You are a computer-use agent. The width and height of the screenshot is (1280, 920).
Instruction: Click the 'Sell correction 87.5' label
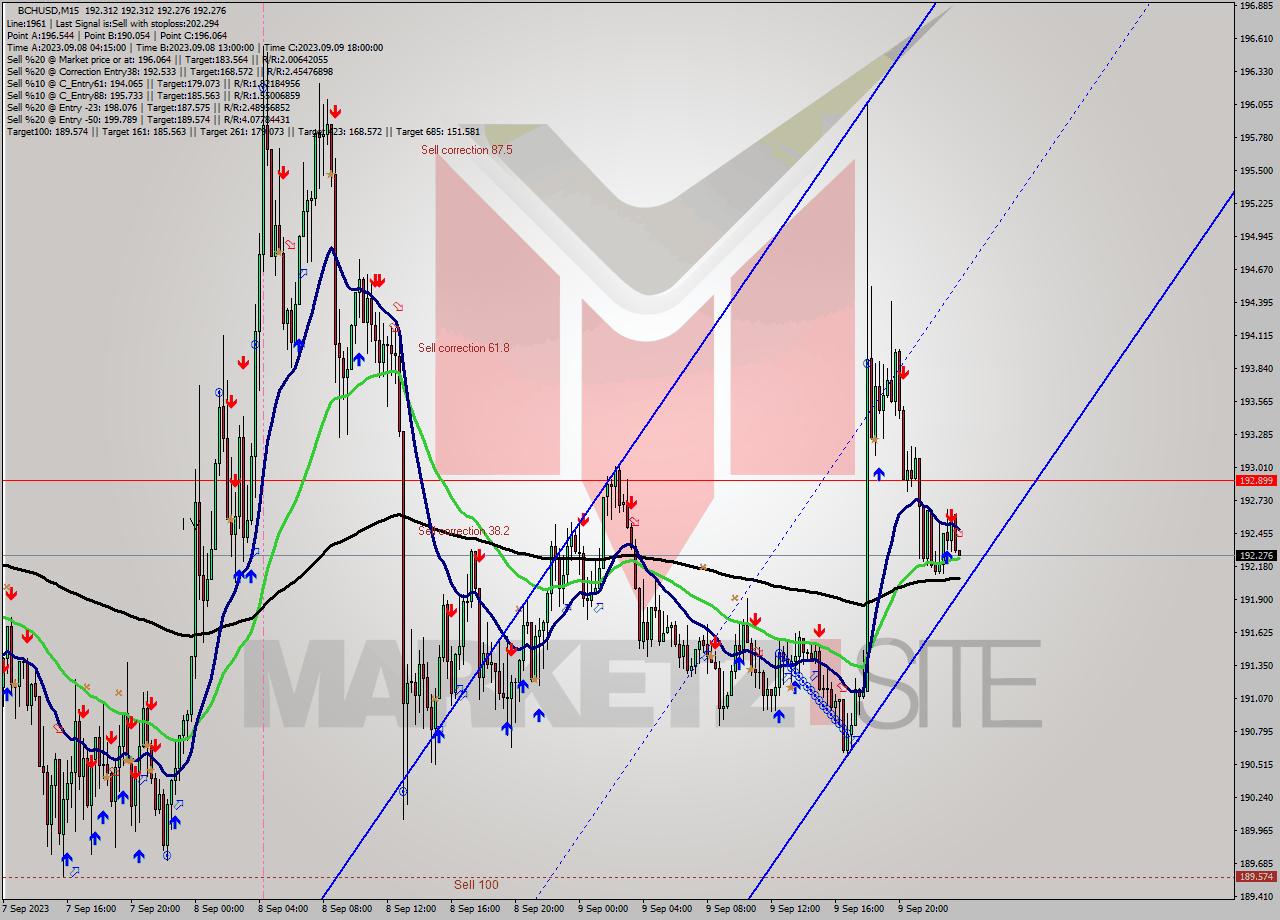point(467,150)
